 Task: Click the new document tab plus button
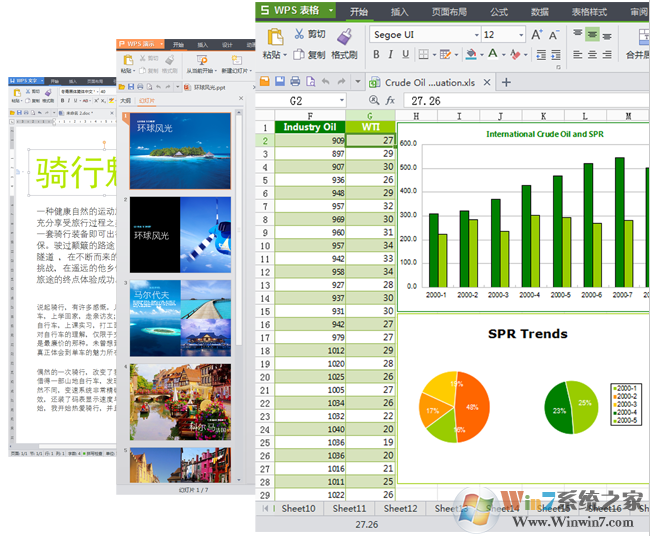[x=506, y=82]
